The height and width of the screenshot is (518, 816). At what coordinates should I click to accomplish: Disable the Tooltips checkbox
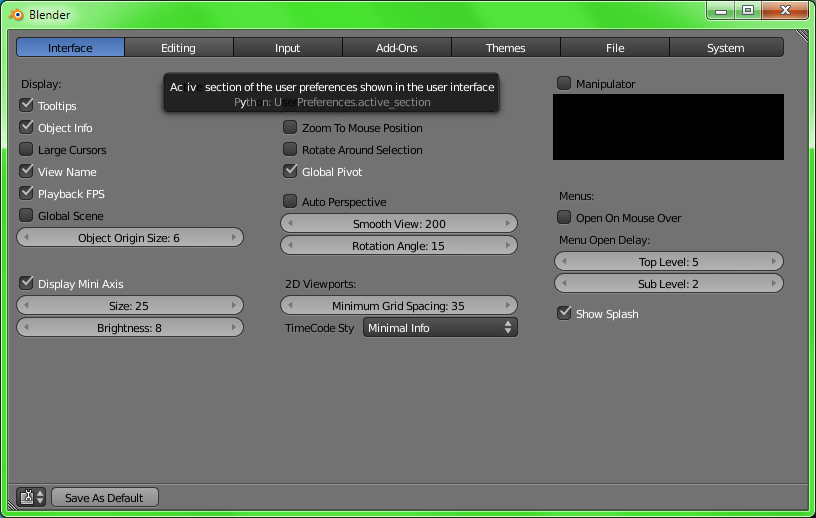26,105
